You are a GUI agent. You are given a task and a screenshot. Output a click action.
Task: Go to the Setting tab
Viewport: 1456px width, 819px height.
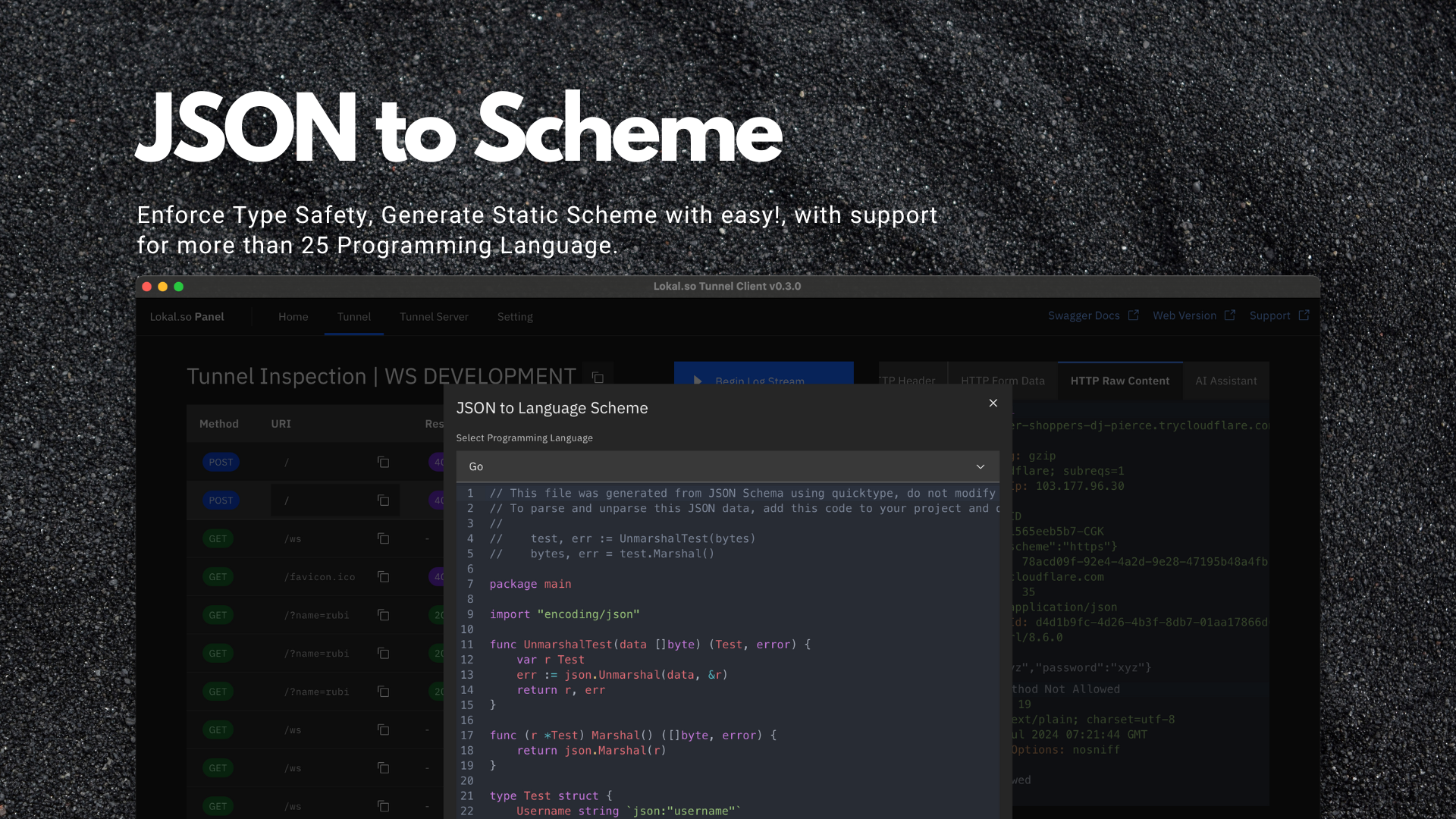(x=515, y=317)
